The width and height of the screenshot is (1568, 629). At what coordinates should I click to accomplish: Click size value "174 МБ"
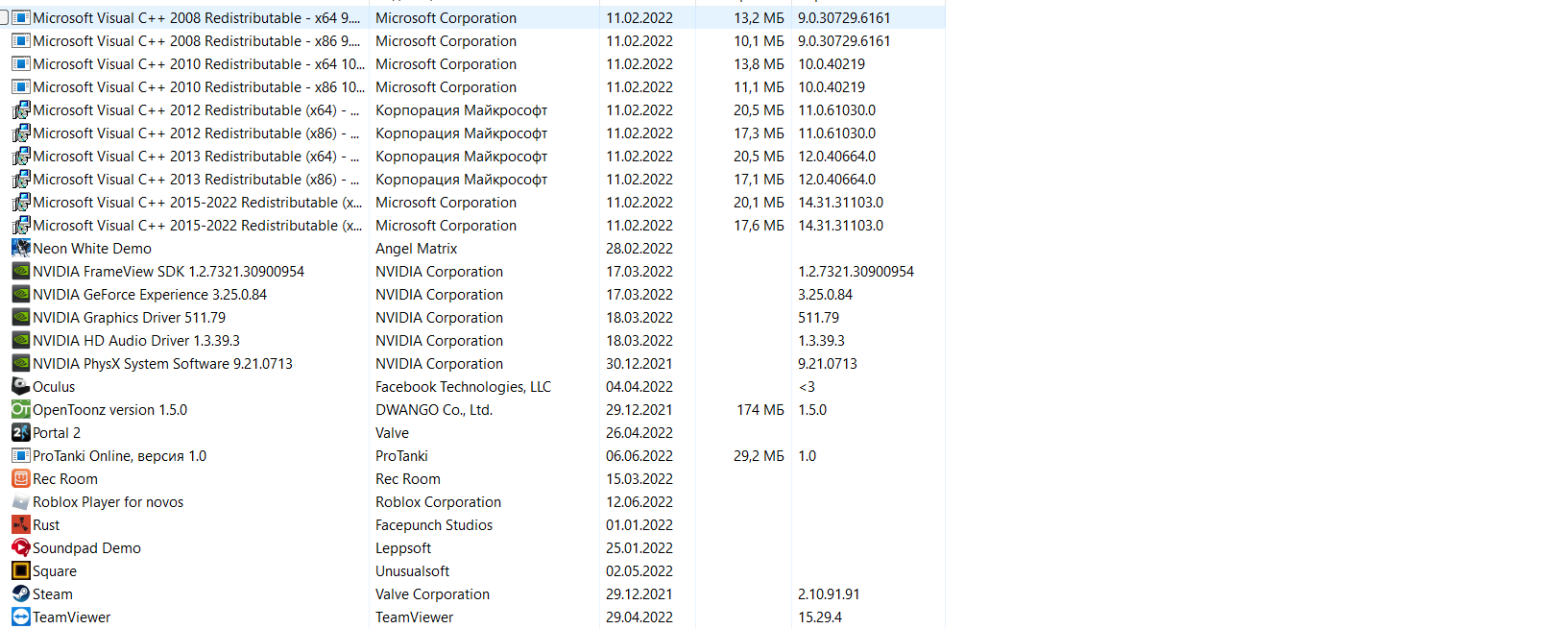(x=760, y=410)
